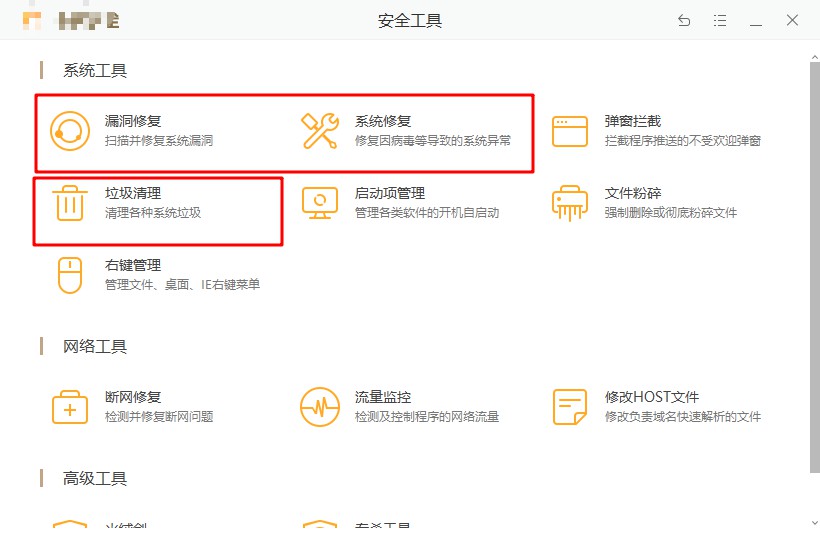Open 修改HOST文件 via its label
Image resolution: width=820 pixels, height=540 pixels.
click(x=652, y=397)
